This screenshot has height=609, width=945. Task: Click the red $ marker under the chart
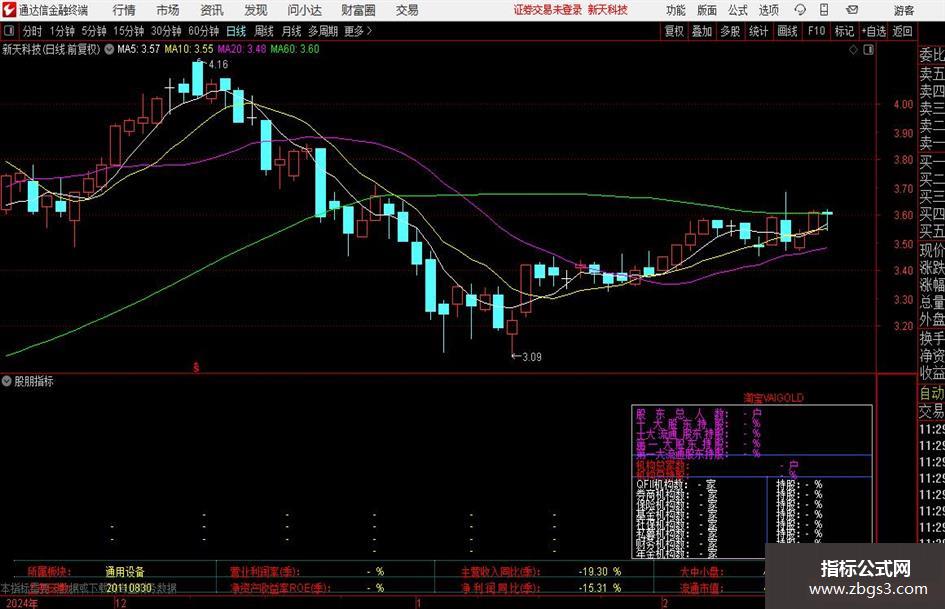(x=196, y=367)
